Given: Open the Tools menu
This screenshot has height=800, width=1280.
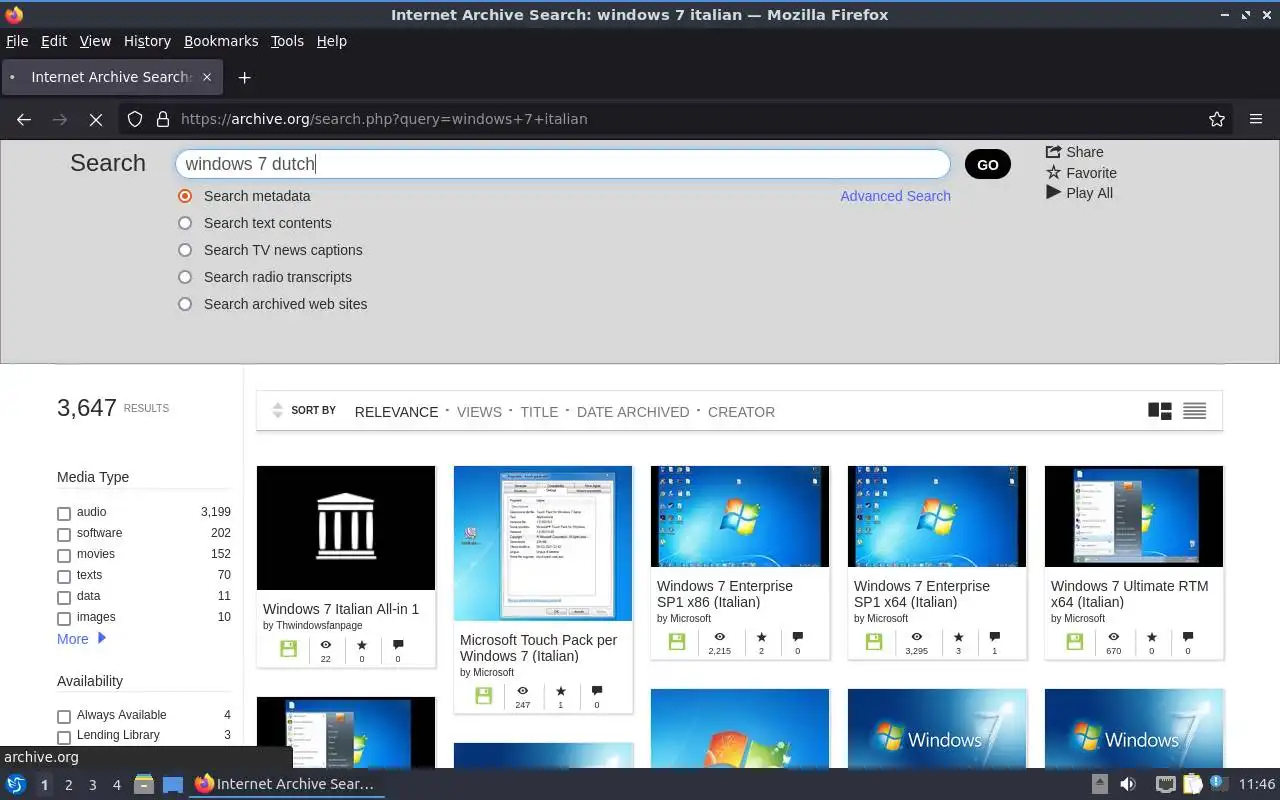Looking at the screenshot, I should [287, 41].
